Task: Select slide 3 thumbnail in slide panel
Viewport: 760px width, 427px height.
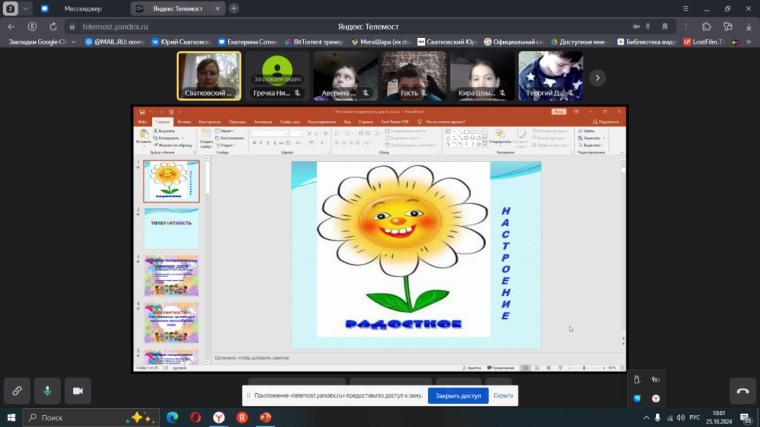Action: tap(171, 275)
